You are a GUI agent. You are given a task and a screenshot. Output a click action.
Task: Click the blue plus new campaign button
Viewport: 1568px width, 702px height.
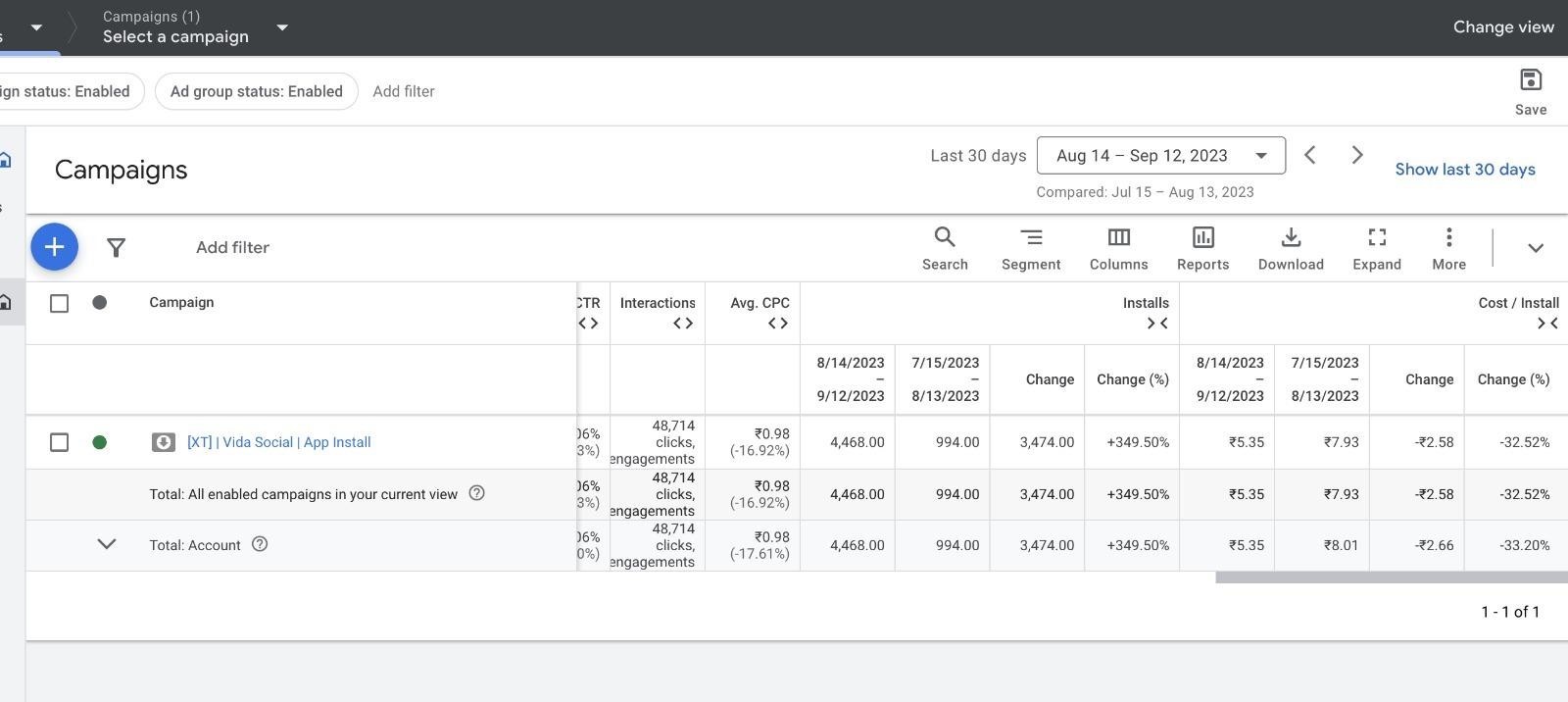pyautogui.click(x=54, y=247)
